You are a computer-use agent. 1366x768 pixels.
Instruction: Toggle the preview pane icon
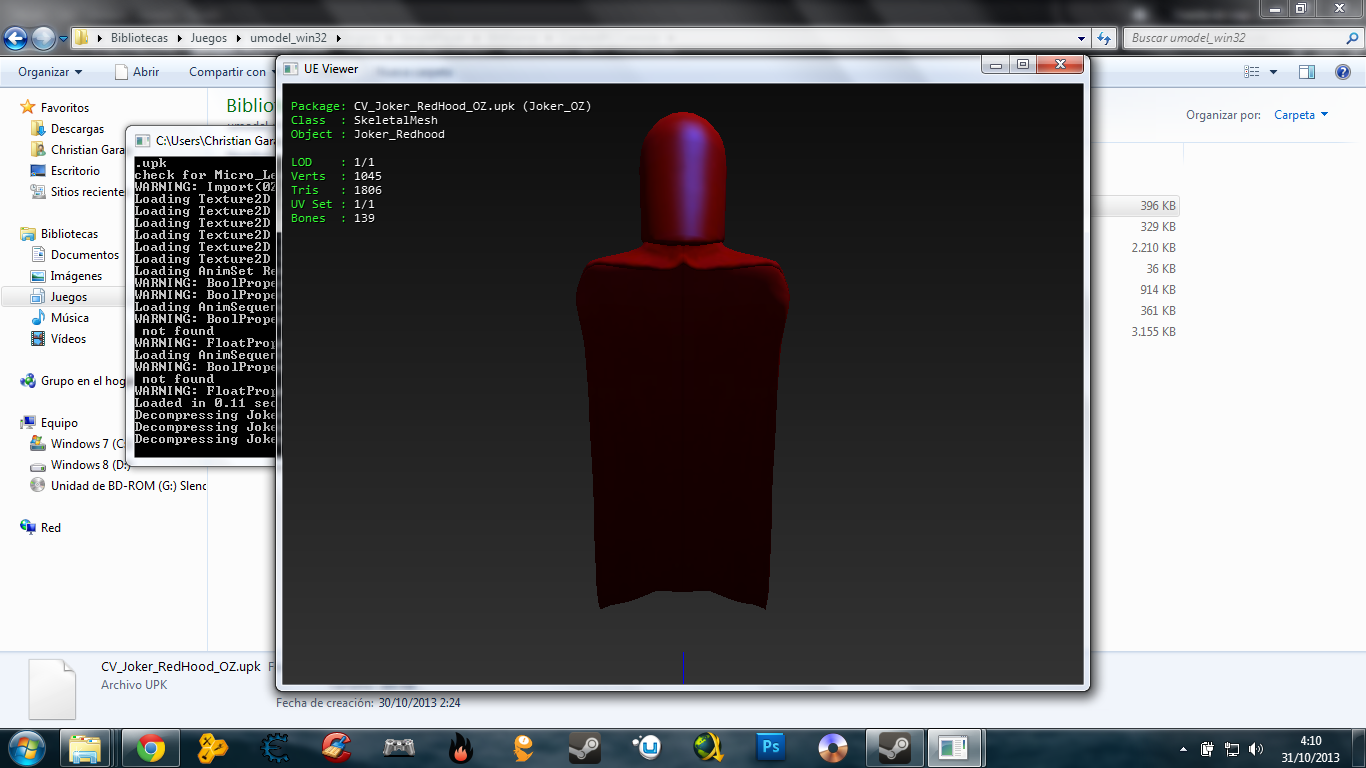[1306, 72]
